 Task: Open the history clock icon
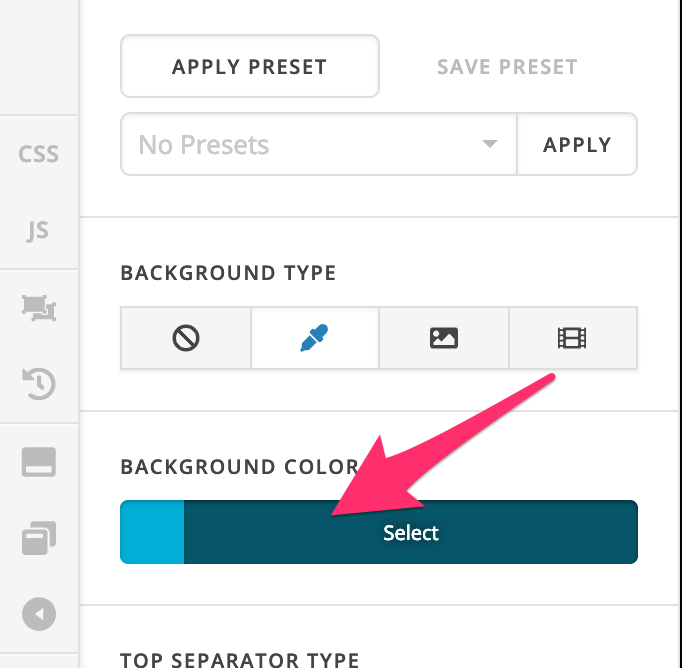tap(39, 384)
